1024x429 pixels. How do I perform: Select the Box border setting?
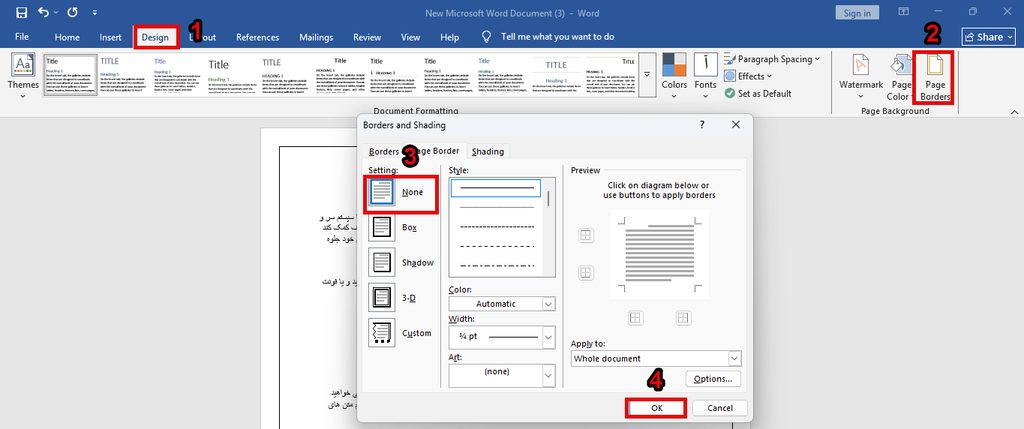pos(394,227)
